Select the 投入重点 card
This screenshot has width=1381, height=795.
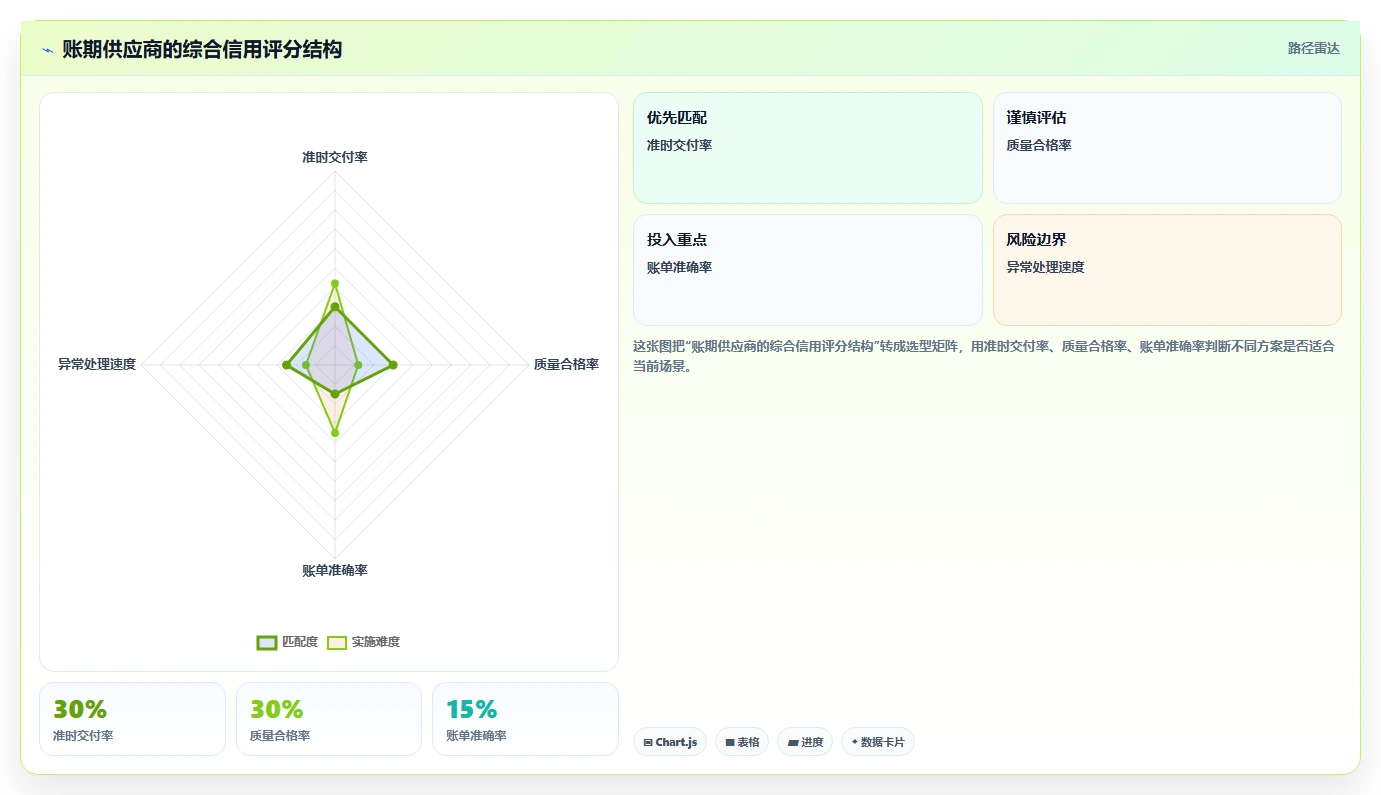(808, 270)
